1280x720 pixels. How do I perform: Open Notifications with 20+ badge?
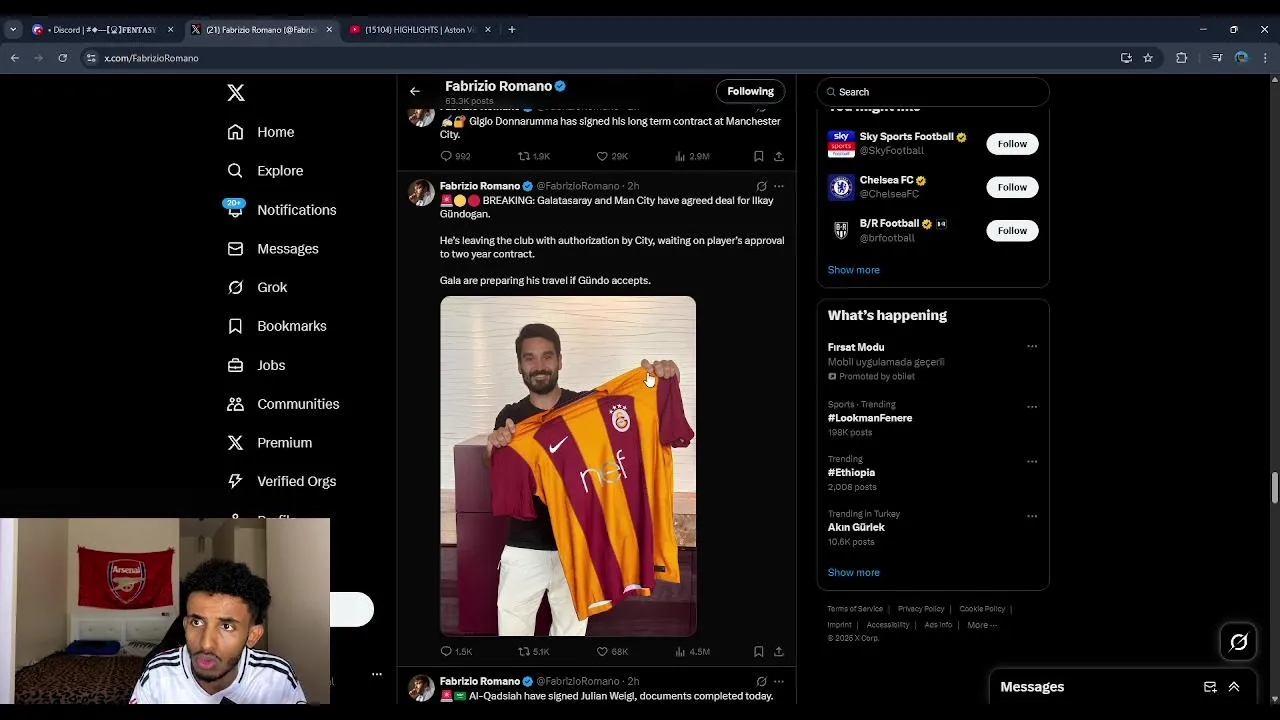[x=281, y=210]
